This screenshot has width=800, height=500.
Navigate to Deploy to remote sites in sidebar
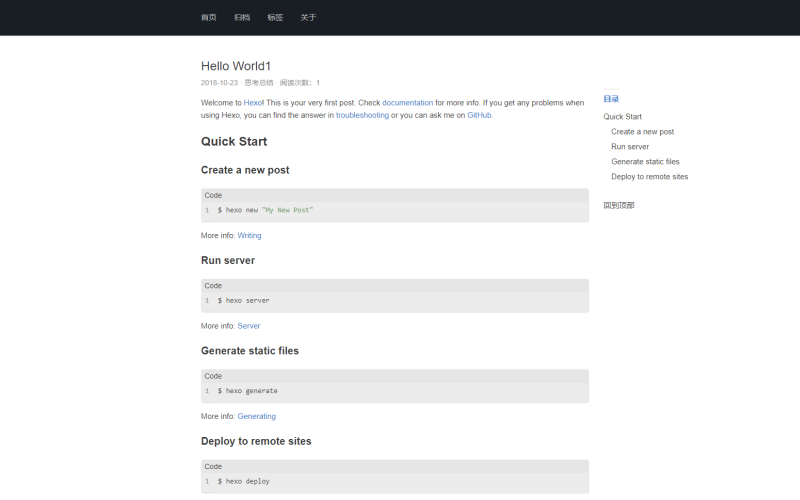click(649, 177)
